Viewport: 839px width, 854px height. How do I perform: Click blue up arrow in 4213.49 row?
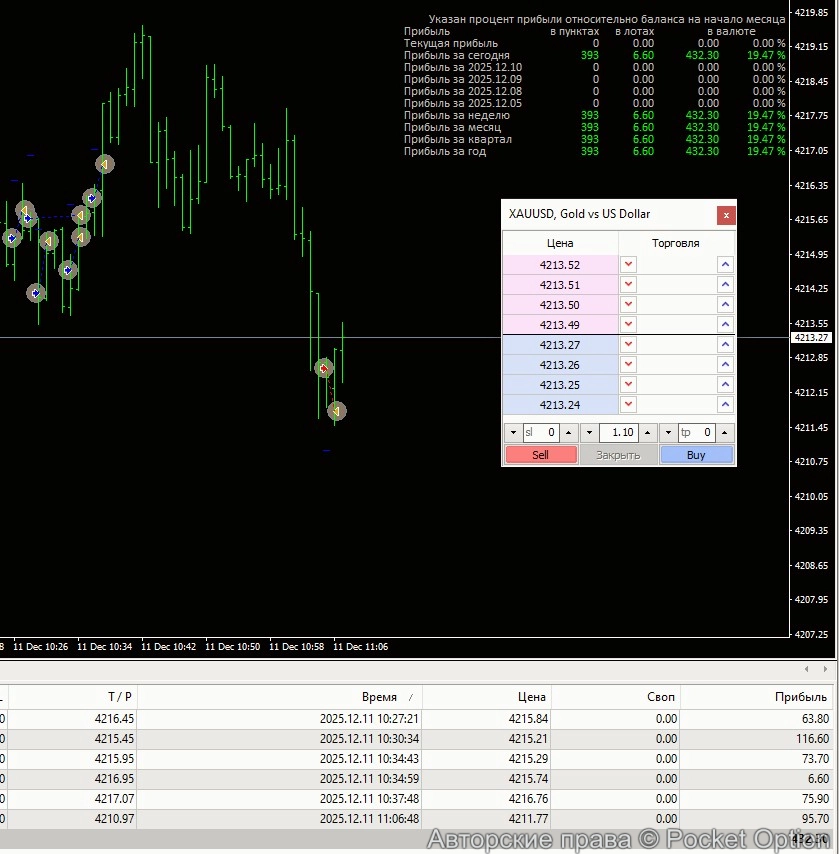pos(725,325)
